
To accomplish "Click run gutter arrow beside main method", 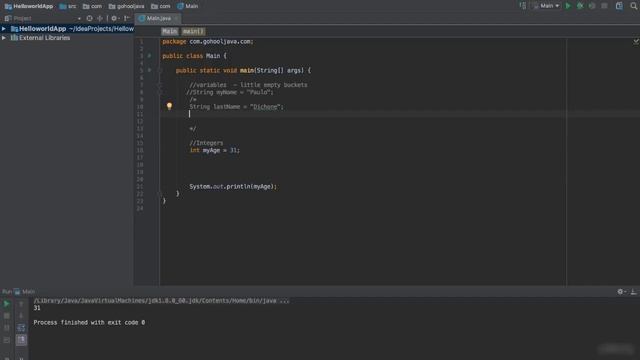I will (149, 70).
